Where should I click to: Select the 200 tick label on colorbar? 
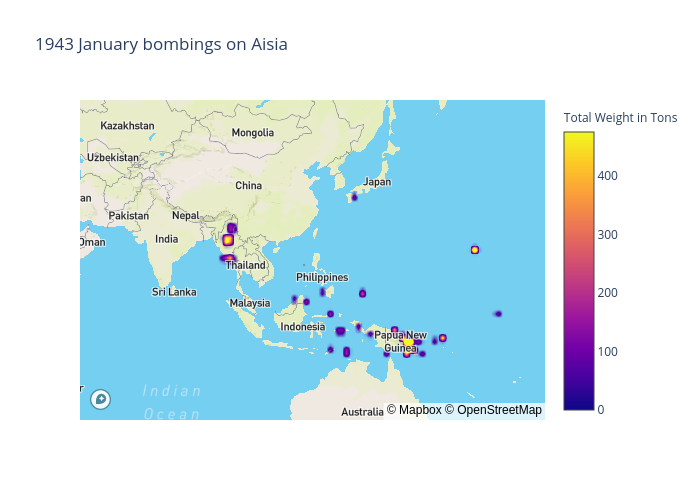pos(607,293)
